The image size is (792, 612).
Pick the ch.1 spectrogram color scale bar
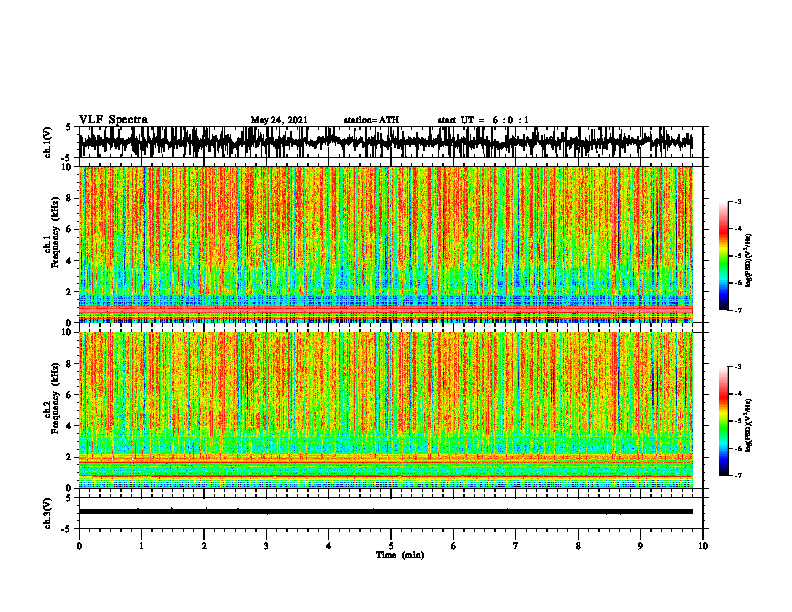(723, 255)
